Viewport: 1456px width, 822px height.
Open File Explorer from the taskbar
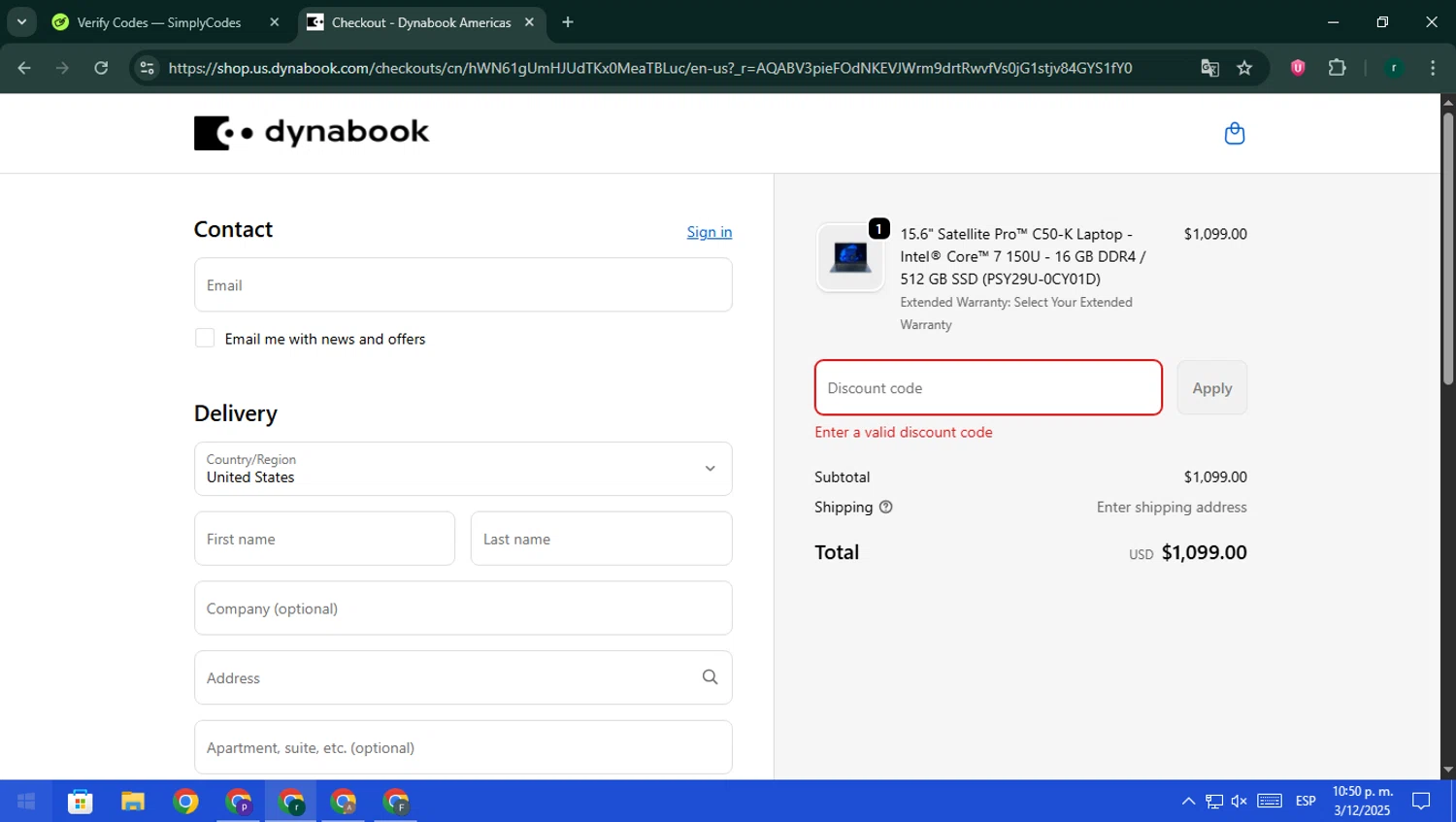click(133, 802)
